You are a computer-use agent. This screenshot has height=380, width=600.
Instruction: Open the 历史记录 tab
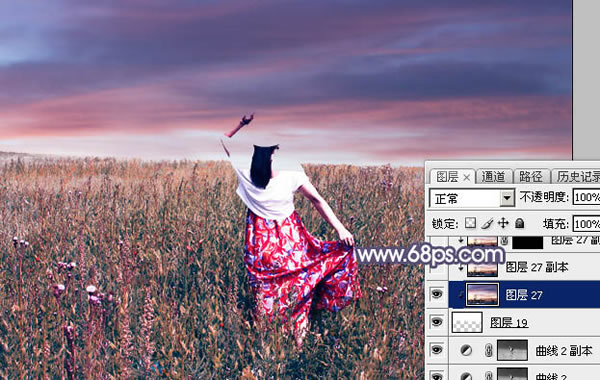(578, 176)
